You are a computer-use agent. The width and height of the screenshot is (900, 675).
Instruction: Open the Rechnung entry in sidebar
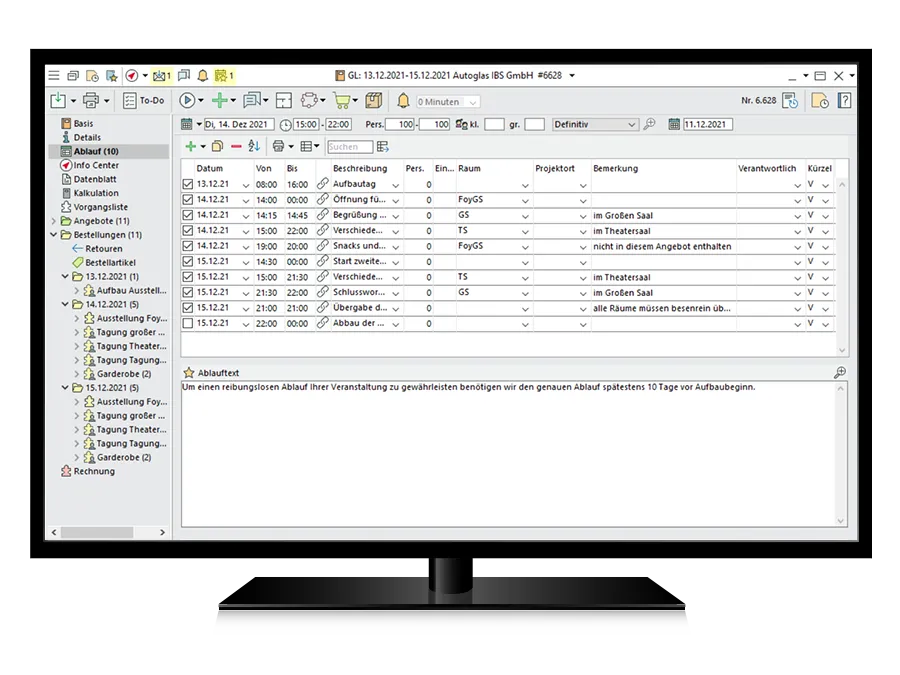(94, 471)
